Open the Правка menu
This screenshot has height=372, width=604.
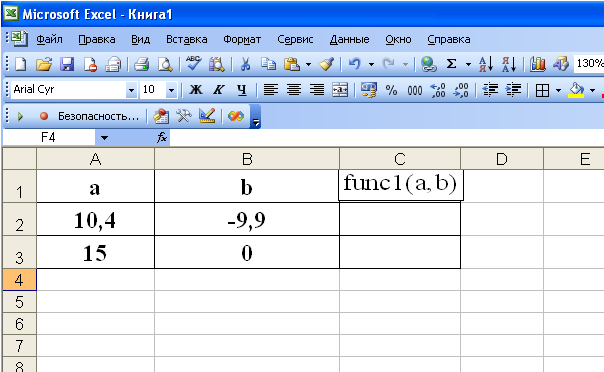click(x=97, y=39)
